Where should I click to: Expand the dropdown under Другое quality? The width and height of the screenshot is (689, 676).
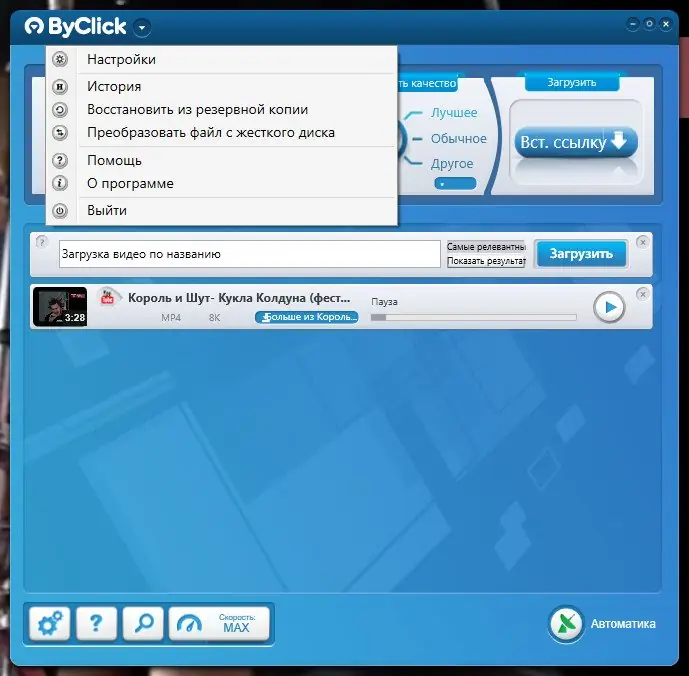pyautogui.click(x=455, y=184)
